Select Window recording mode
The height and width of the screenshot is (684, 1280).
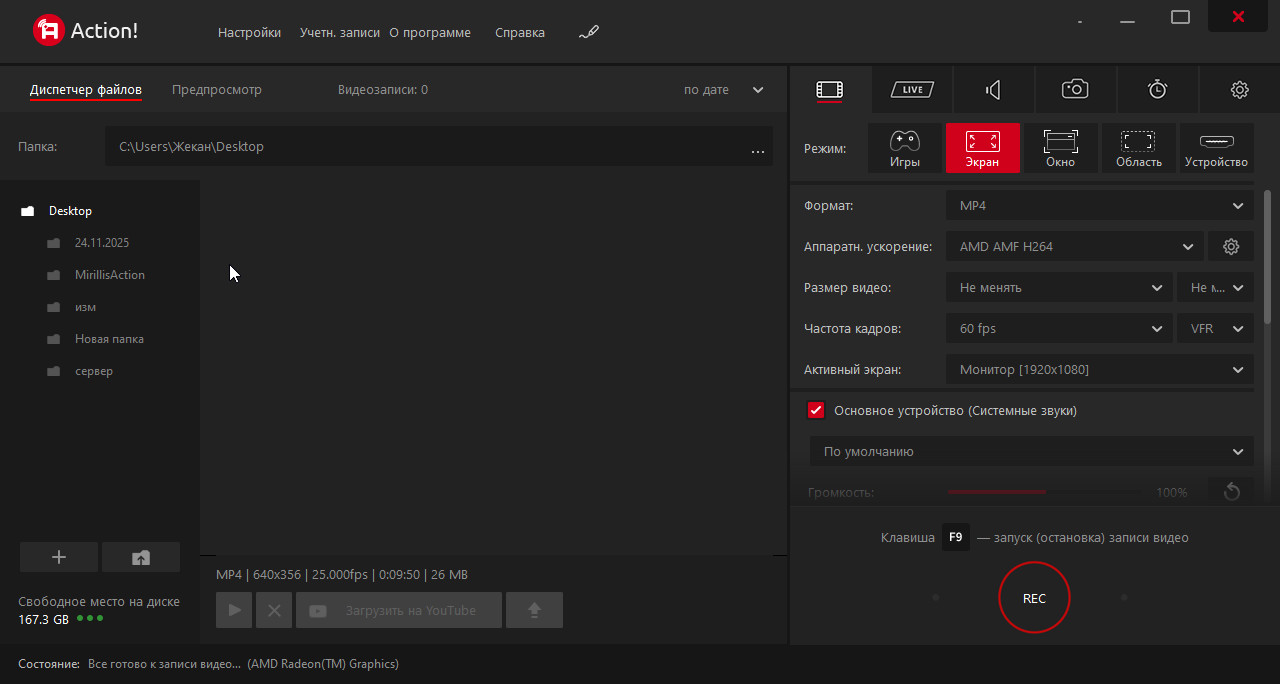(1060, 148)
